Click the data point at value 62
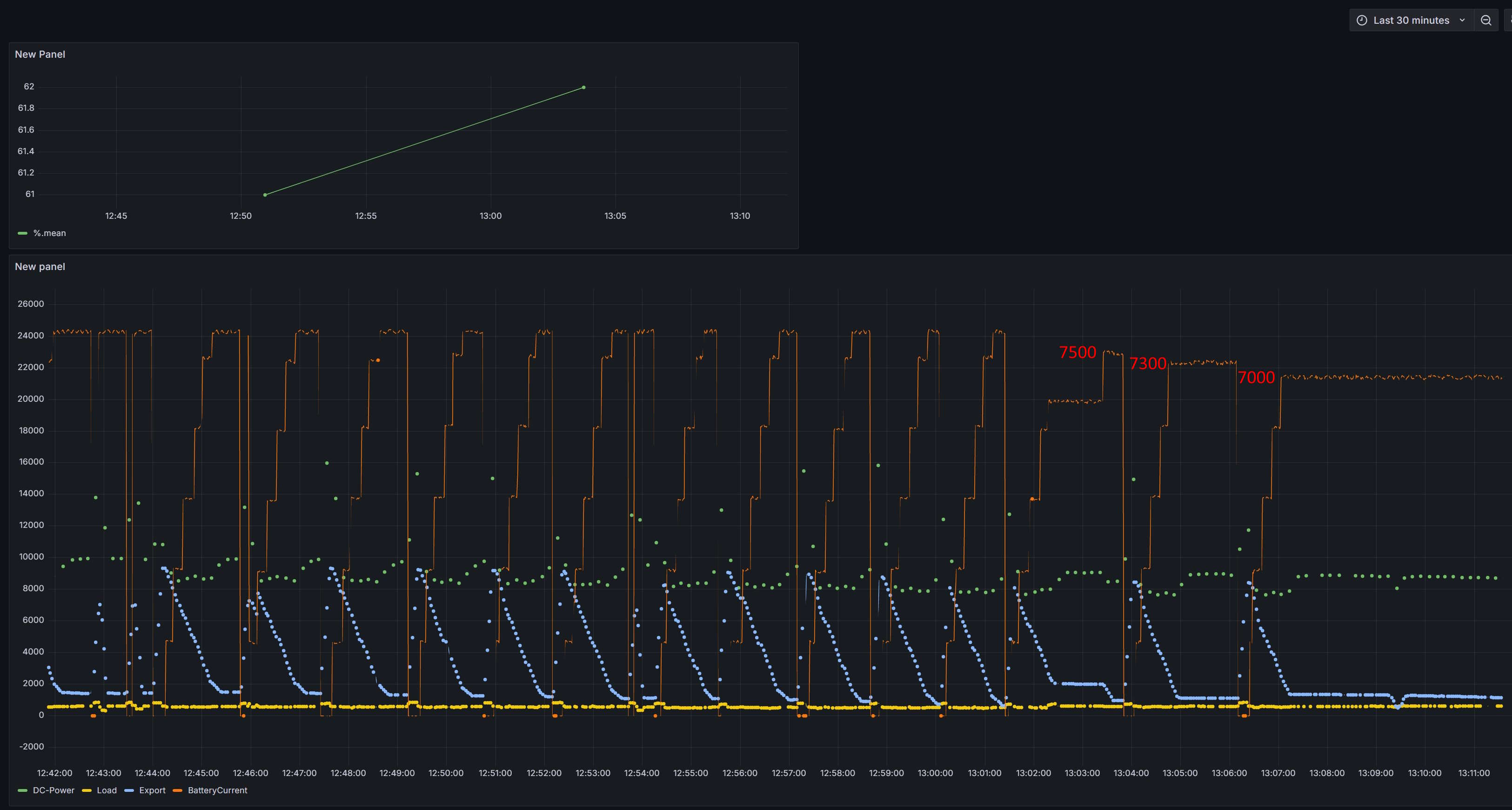This screenshot has height=810, width=1512. click(x=583, y=88)
